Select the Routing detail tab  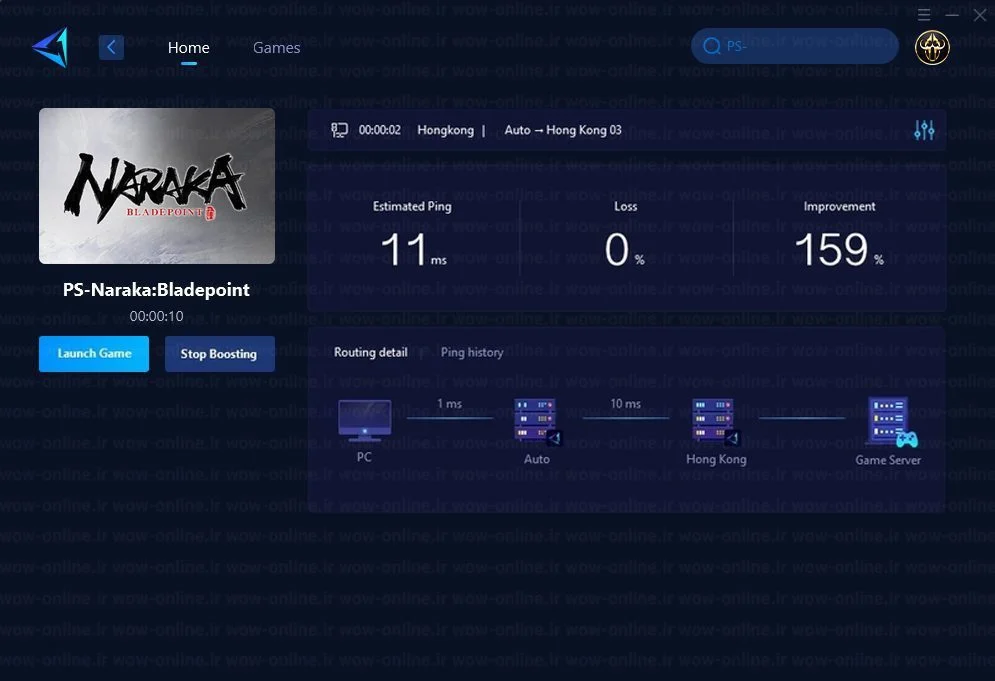click(371, 352)
